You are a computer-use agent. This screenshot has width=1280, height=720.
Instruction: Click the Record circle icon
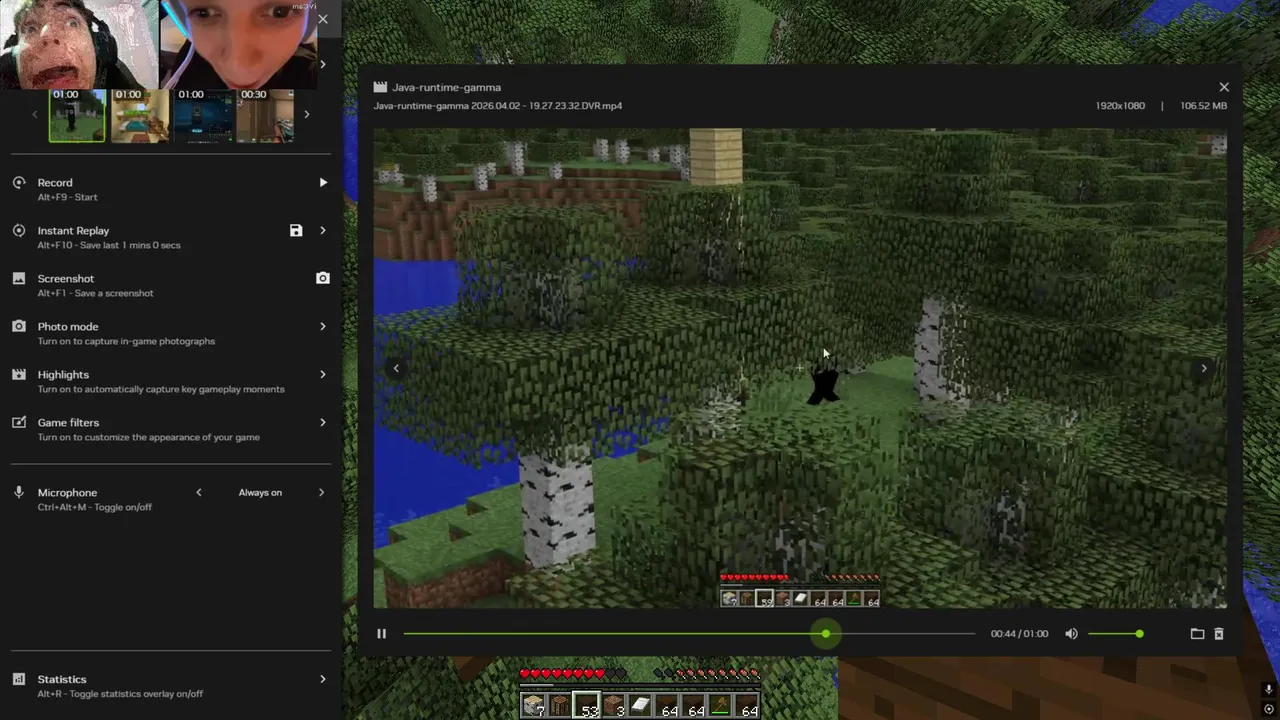click(19, 183)
